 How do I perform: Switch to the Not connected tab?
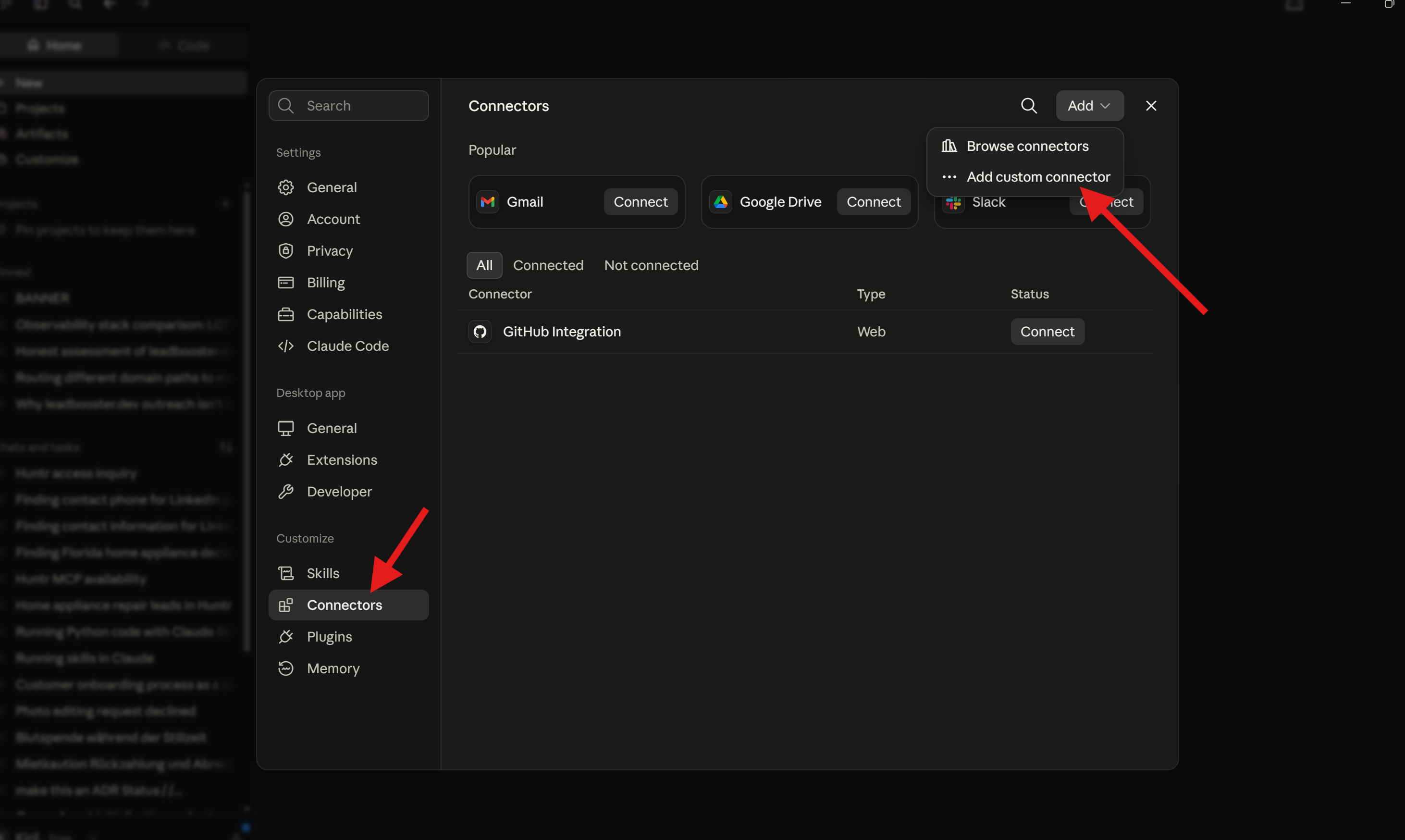[x=651, y=265]
